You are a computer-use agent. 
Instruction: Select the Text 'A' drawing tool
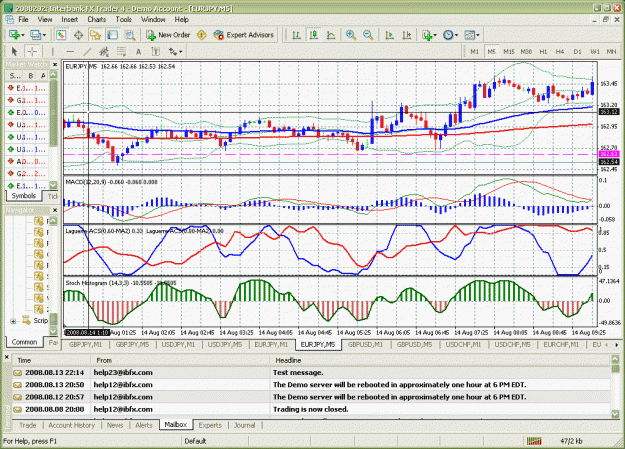coord(138,51)
